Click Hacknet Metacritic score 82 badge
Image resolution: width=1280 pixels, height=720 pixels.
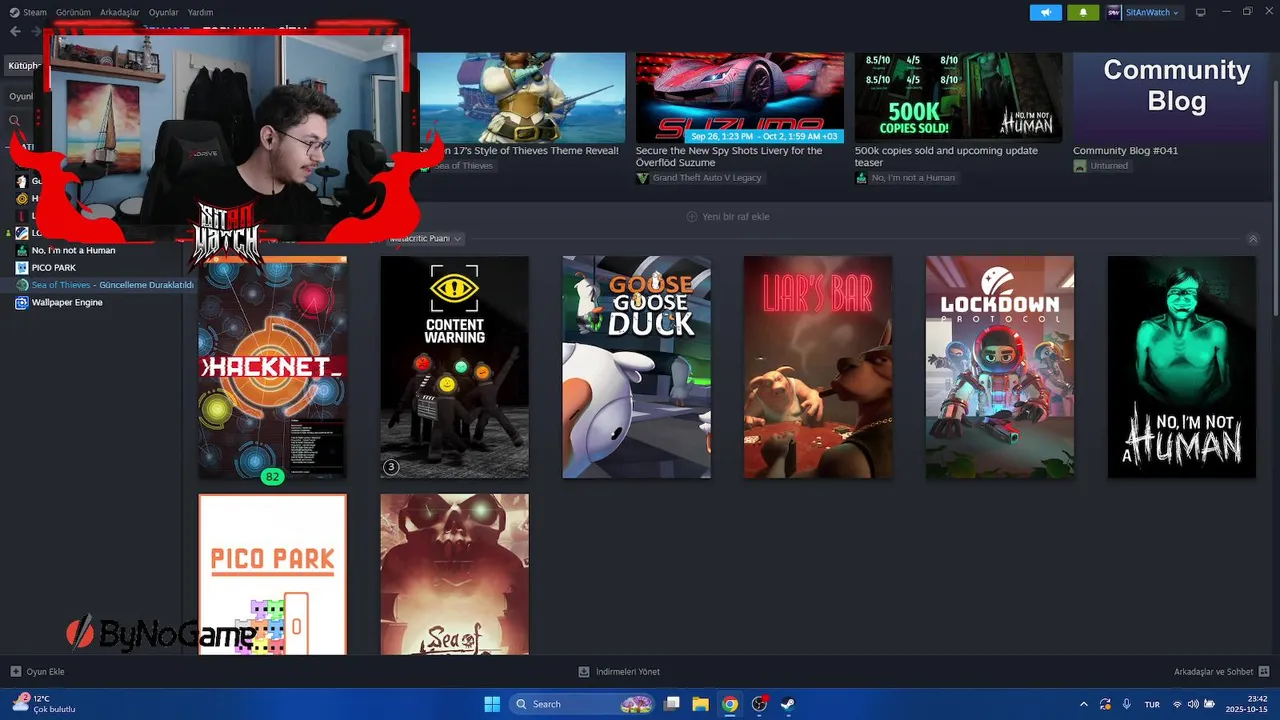[272, 477]
